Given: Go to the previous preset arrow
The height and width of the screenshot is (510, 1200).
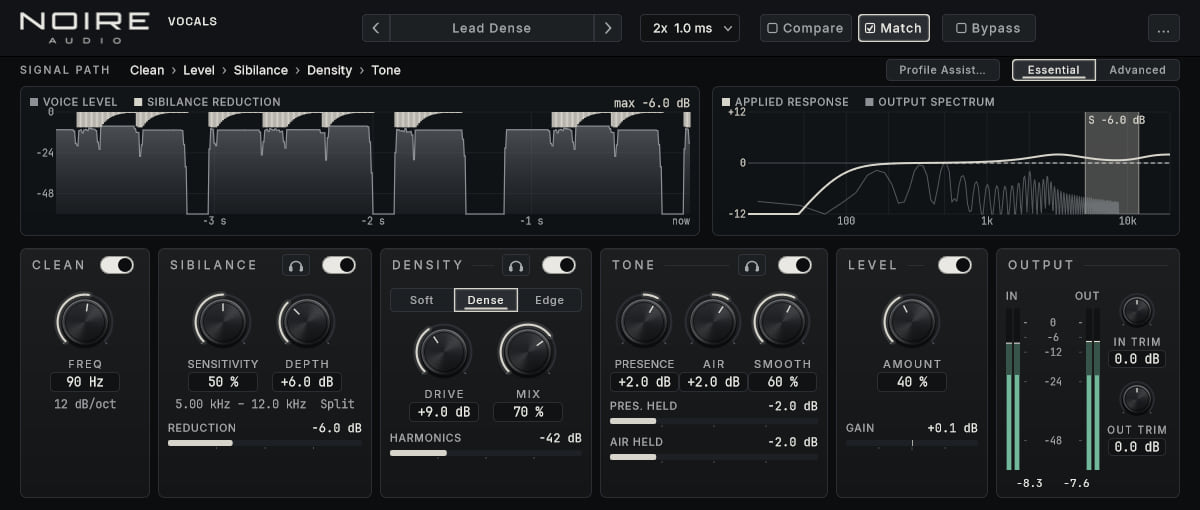Looking at the screenshot, I should click(x=376, y=28).
